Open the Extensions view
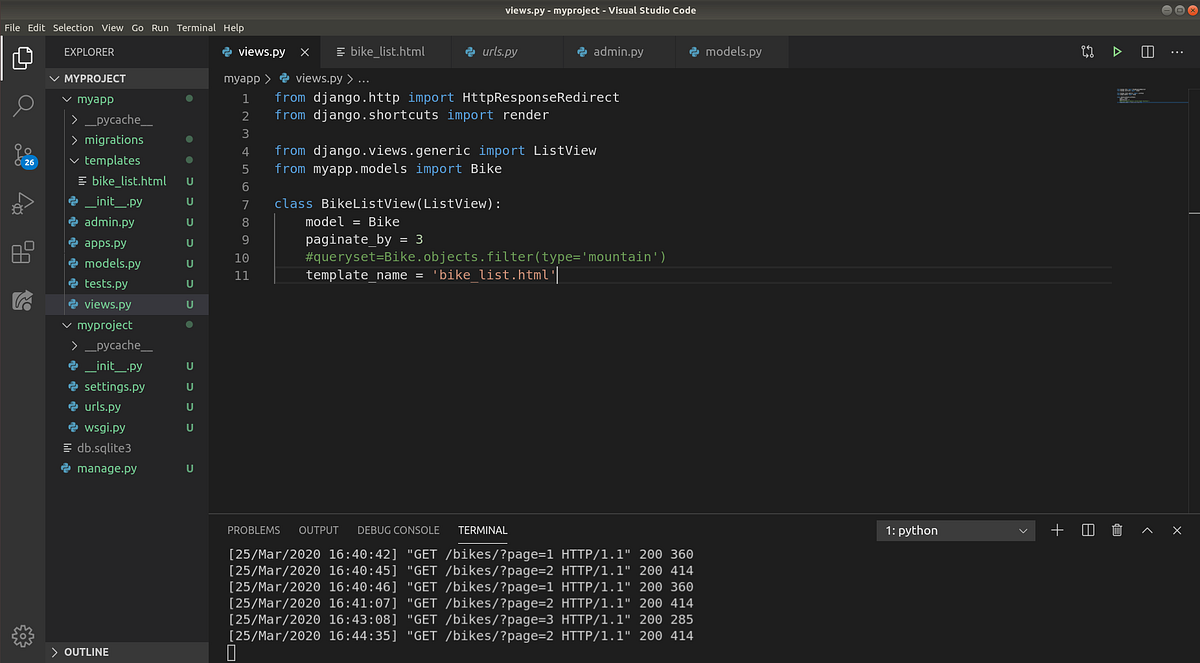This screenshot has width=1200, height=663. tap(23, 253)
